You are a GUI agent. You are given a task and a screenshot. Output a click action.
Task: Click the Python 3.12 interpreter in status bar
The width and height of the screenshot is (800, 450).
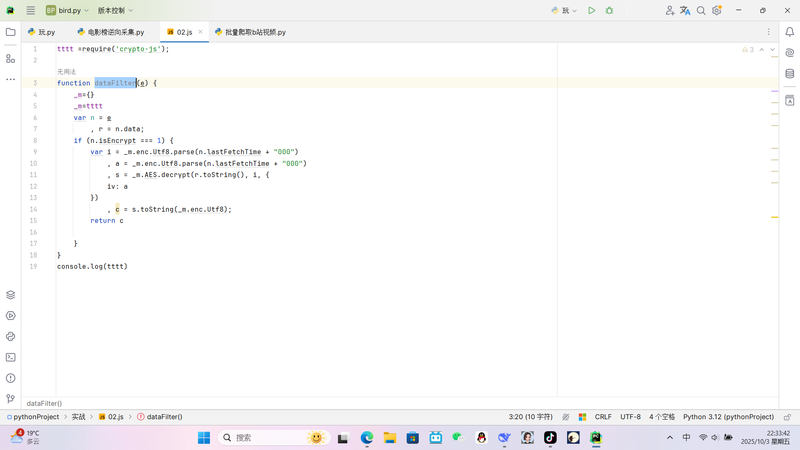point(728,417)
